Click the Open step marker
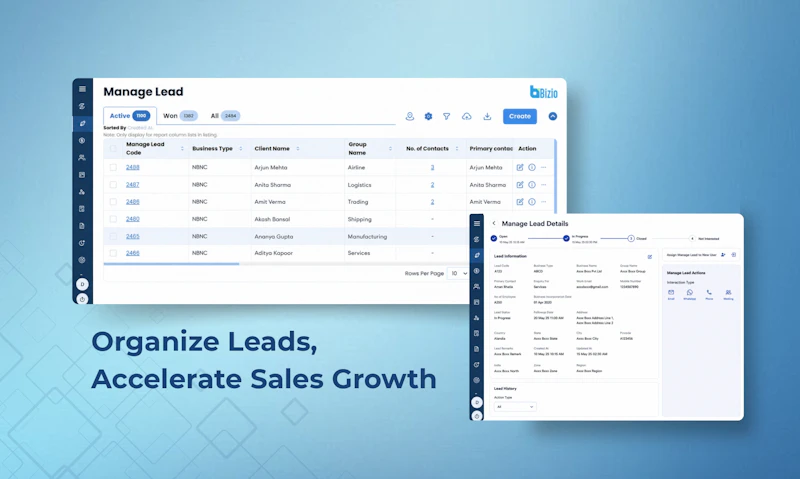The width and height of the screenshot is (800, 479). click(494, 238)
